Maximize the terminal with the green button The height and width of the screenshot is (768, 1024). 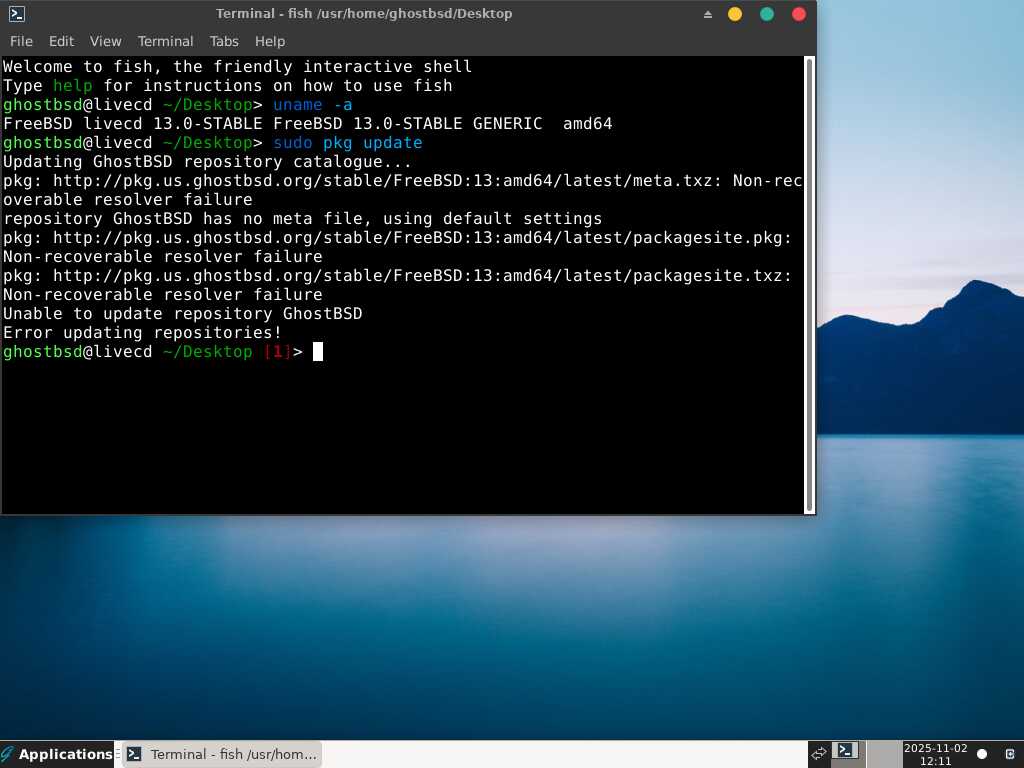tap(767, 14)
